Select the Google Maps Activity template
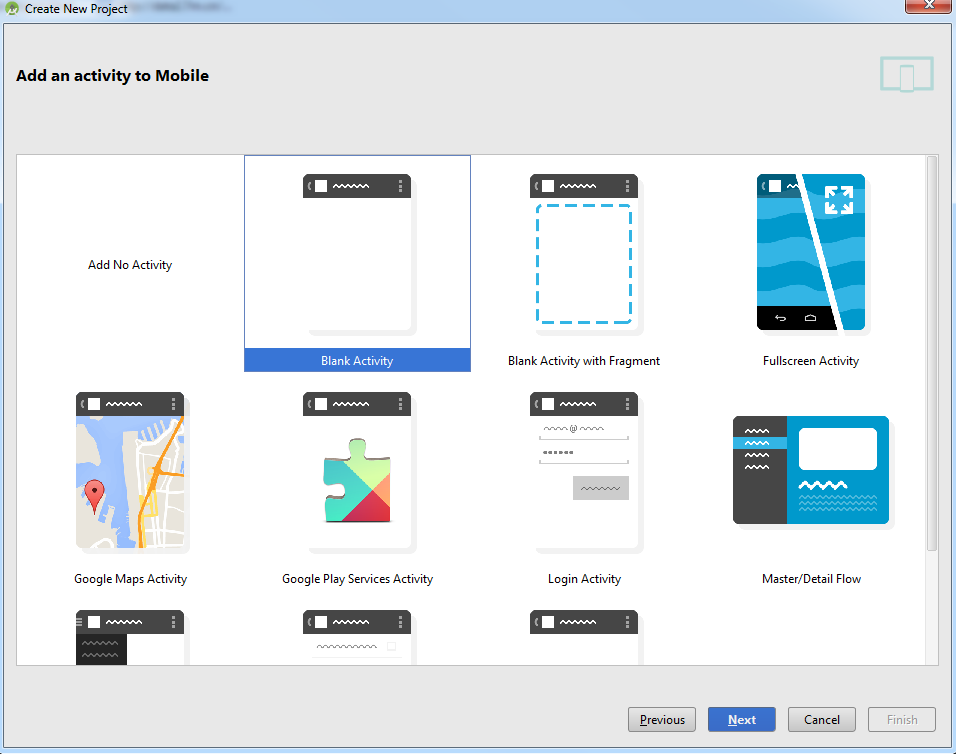The image size is (956, 754). coord(130,472)
